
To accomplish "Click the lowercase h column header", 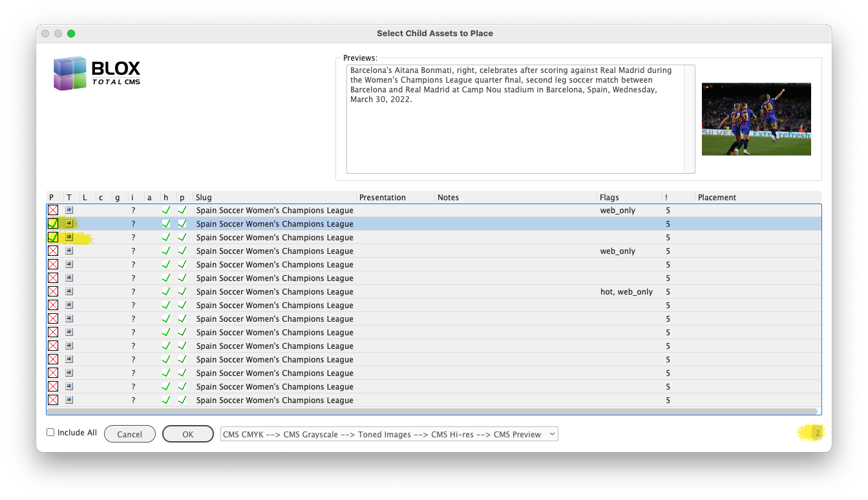I will tap(166, 197).
